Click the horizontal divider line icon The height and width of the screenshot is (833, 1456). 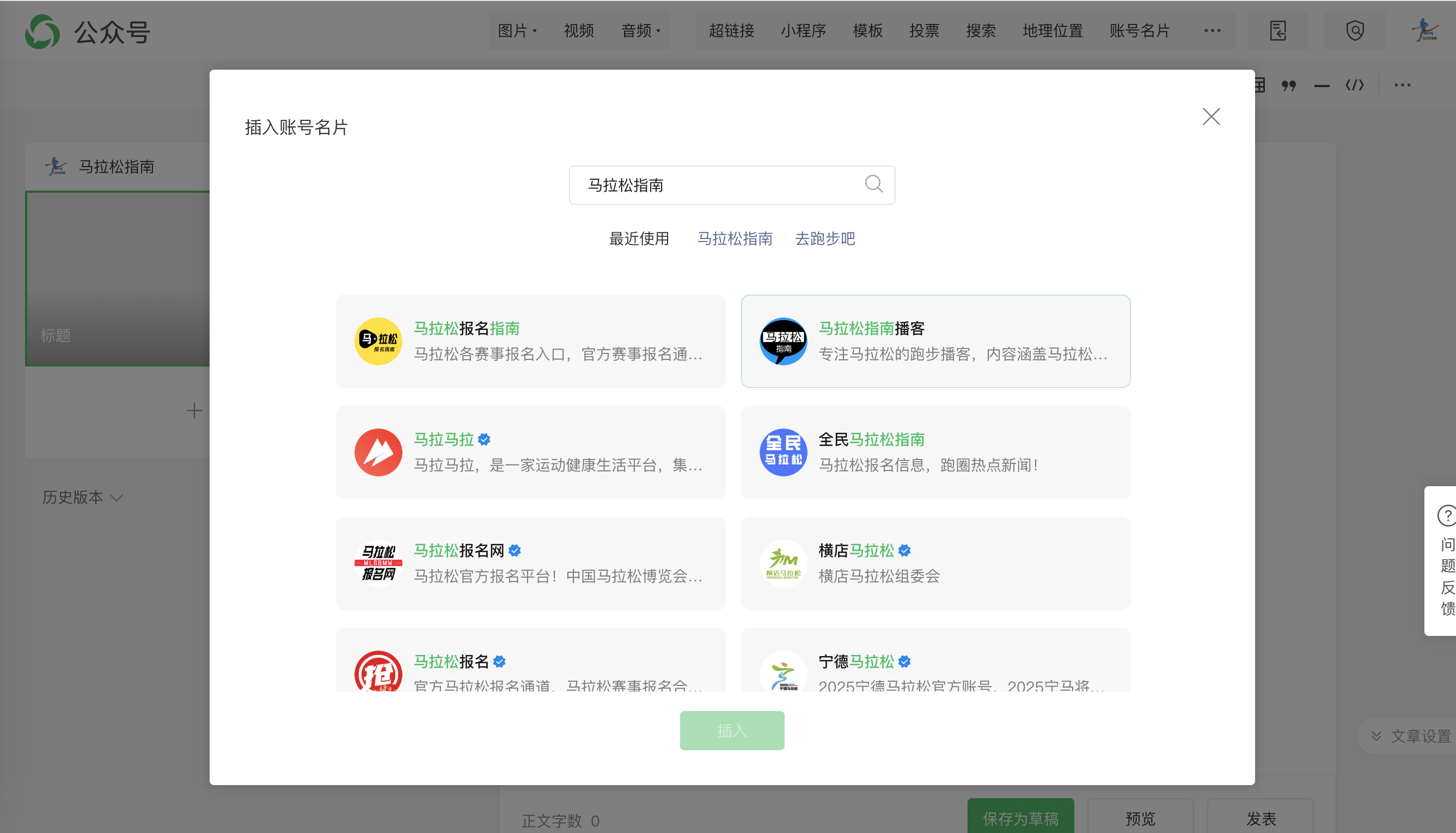point(1321,86)
